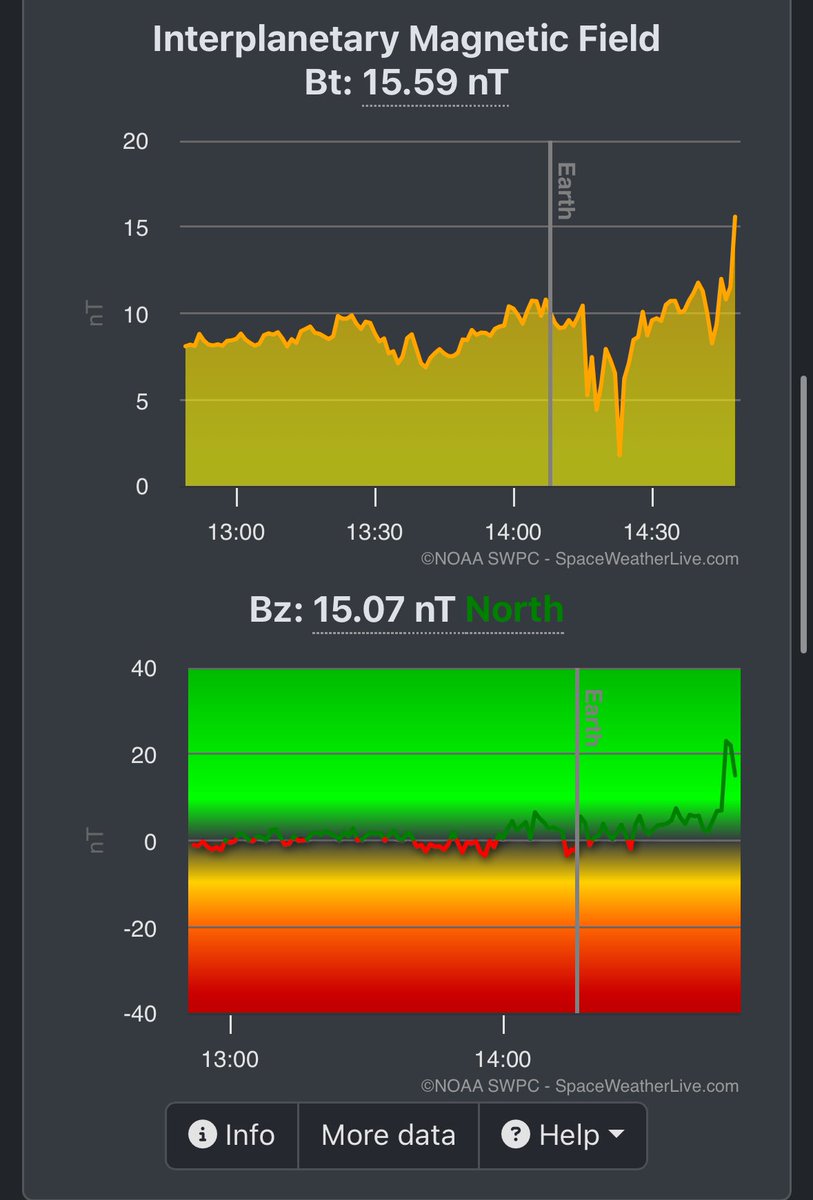Open the More data button

(x=388, y=1135)
